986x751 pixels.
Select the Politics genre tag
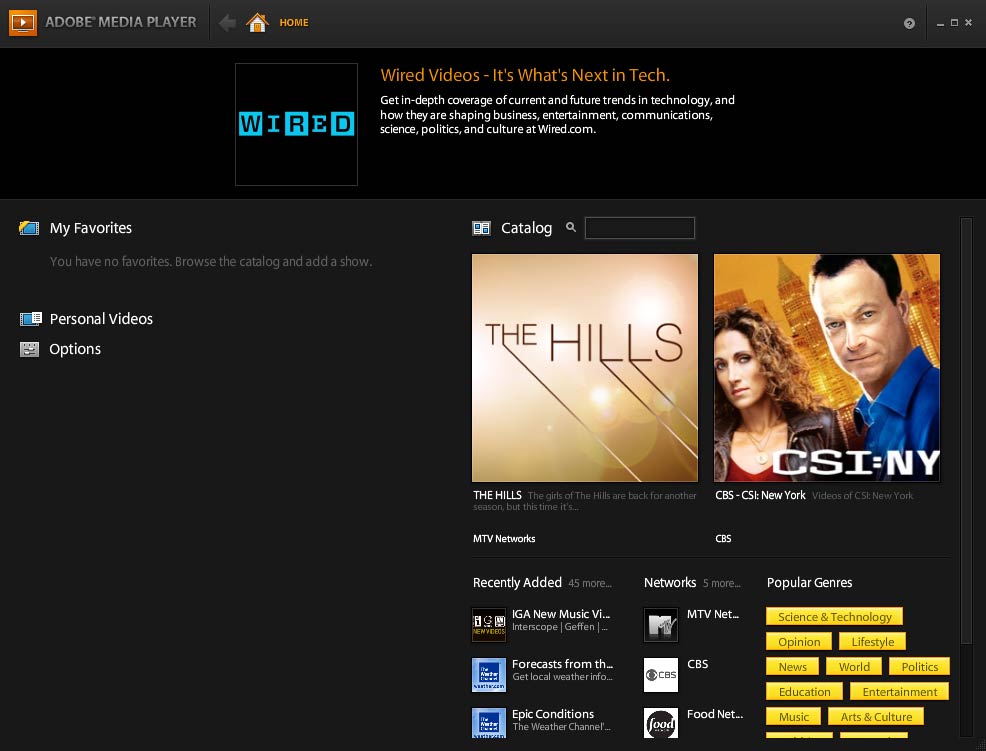919,667
